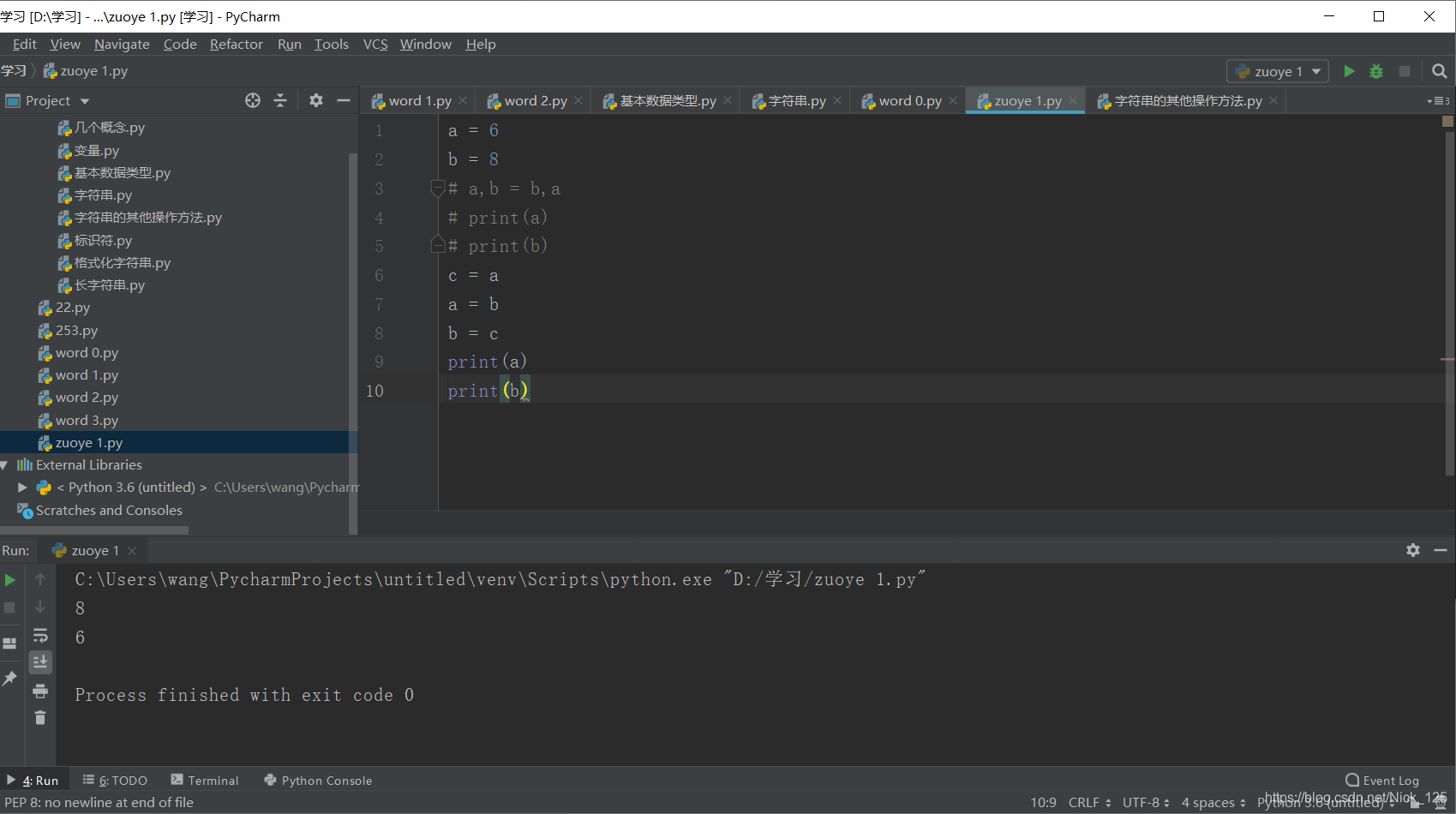Viewport: 1456px width, 814px height.
Task: Change 4 spaces indent setting
Action: (x=1213, y=803)
